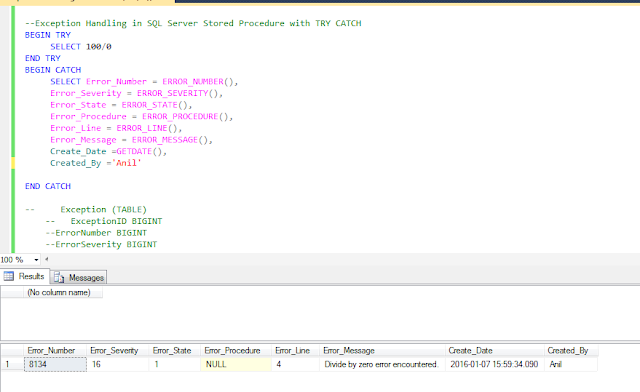
Task: Click the --ErrorSeverity BIGINT comment line
Action: [101, 244]
